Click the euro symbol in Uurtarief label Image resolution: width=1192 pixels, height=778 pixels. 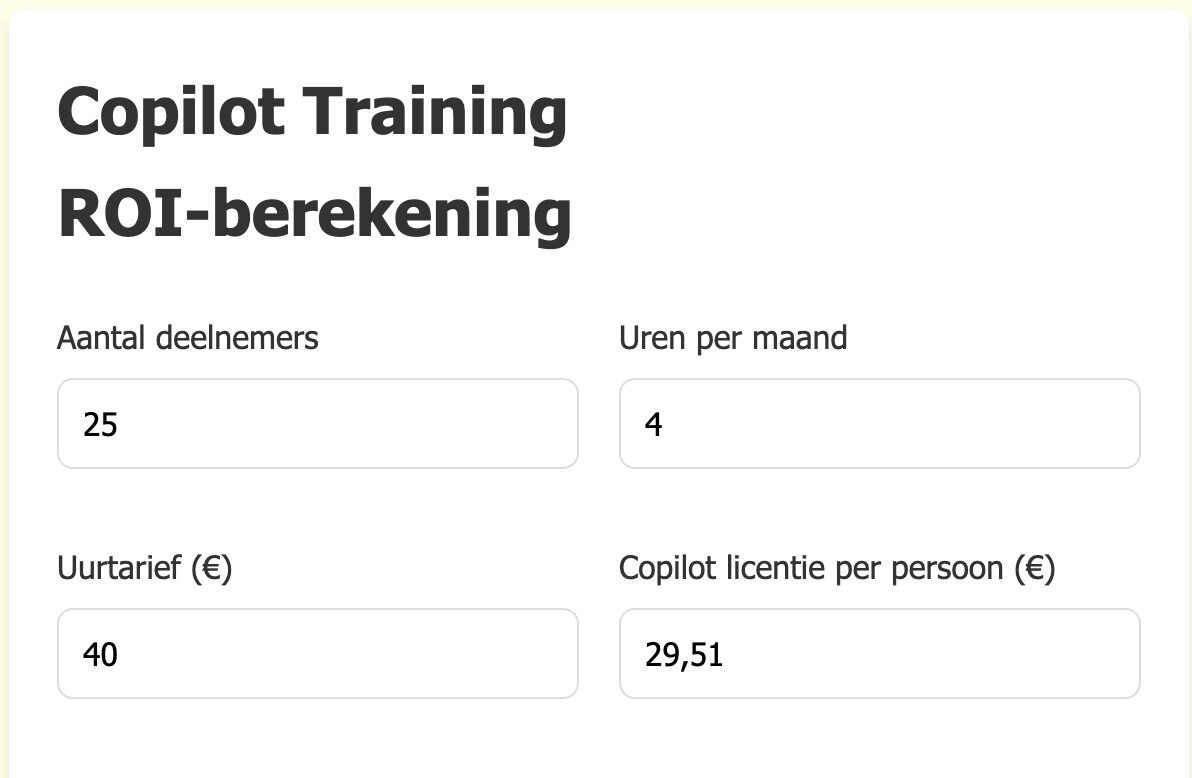coord(212,569)
